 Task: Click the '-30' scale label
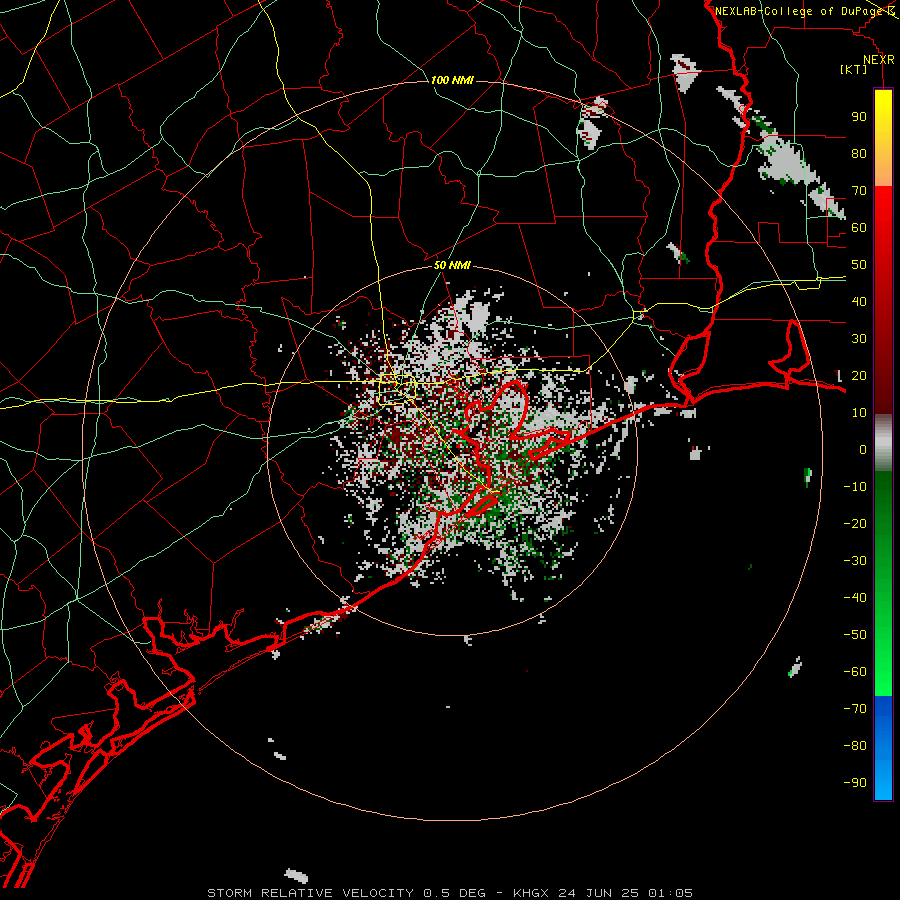pyautogui.click(x=855, y=561)
